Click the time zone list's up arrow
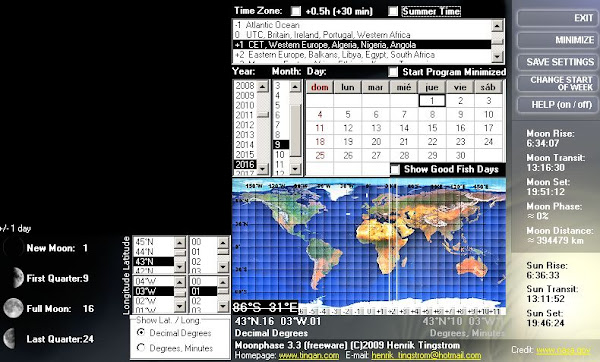The height and width of the screenshot is (362, 600). [x=497, y=26]
